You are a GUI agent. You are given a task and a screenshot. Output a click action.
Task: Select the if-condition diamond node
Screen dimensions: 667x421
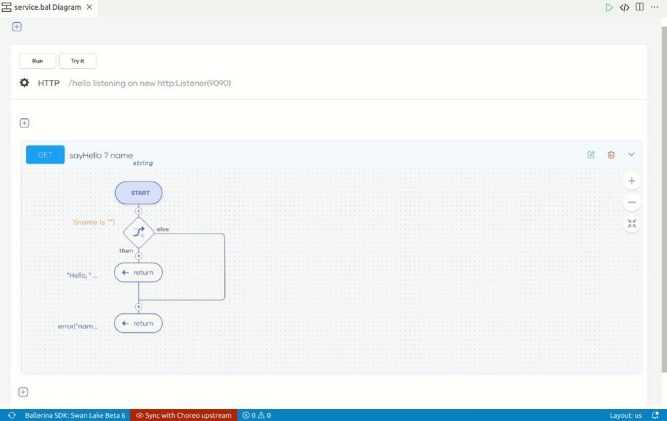tap(138, 231)
